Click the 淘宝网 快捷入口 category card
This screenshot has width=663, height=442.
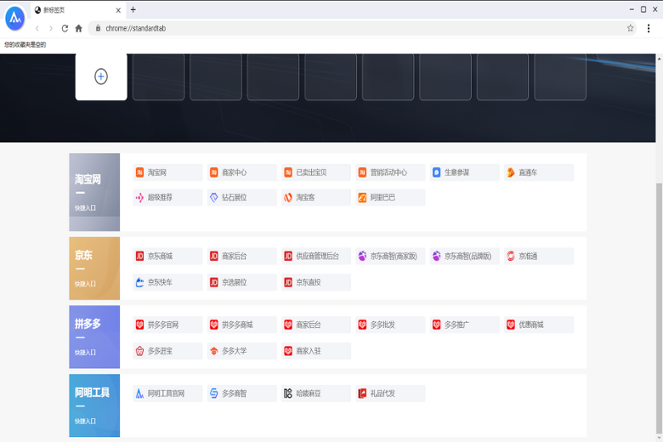94,192
